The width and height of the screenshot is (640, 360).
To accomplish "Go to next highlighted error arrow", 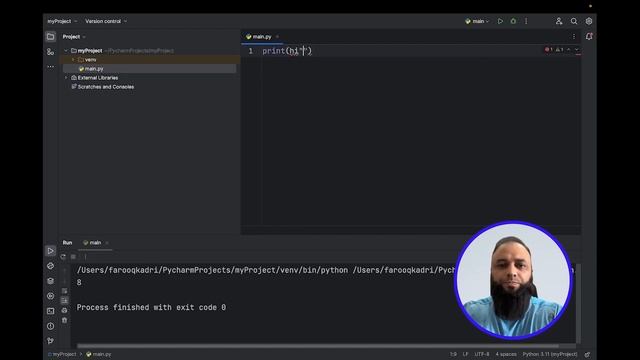I will coord(576,50).
